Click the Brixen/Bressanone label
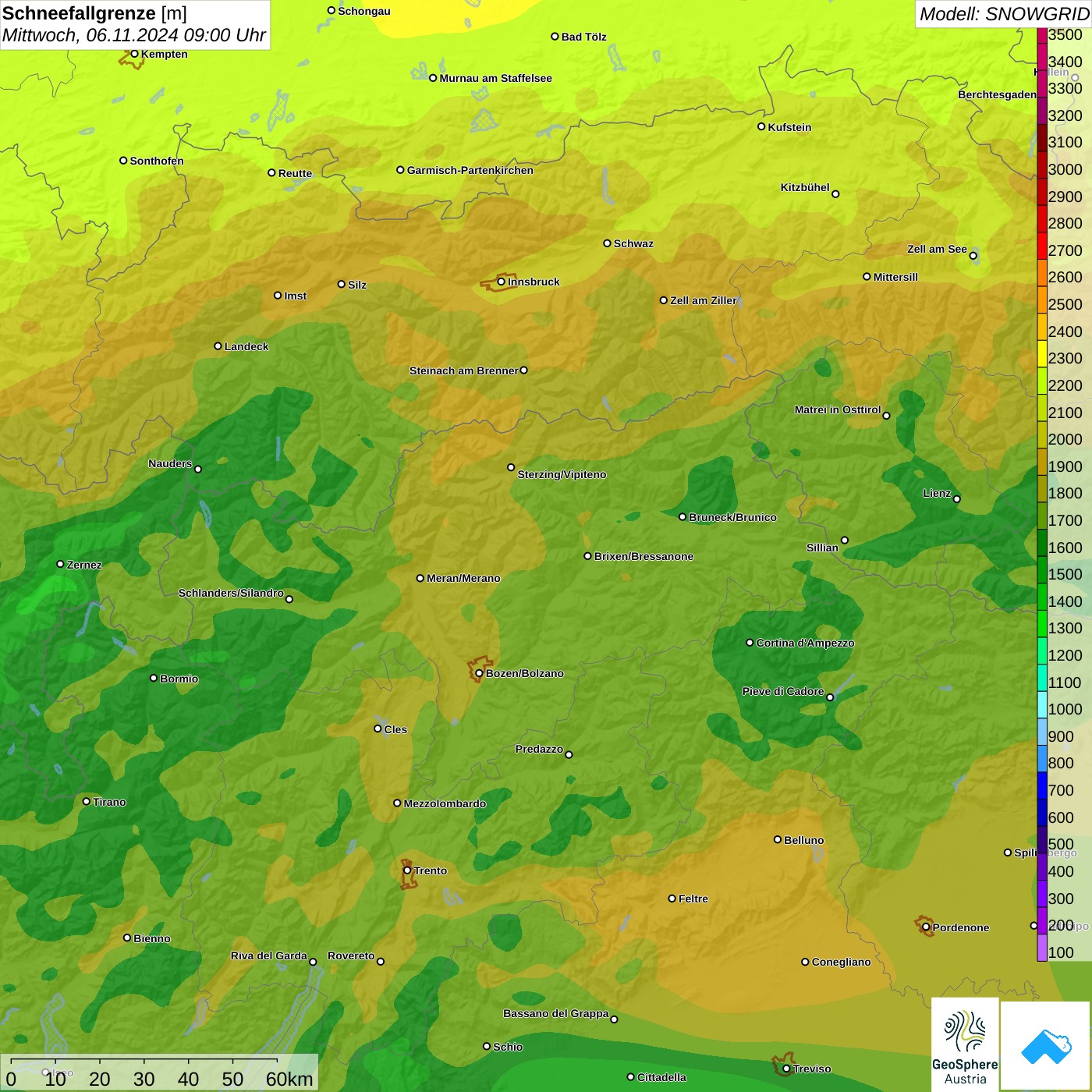Image resolution: width=1092 pixels, height=1092 pixels. [643, 556]
